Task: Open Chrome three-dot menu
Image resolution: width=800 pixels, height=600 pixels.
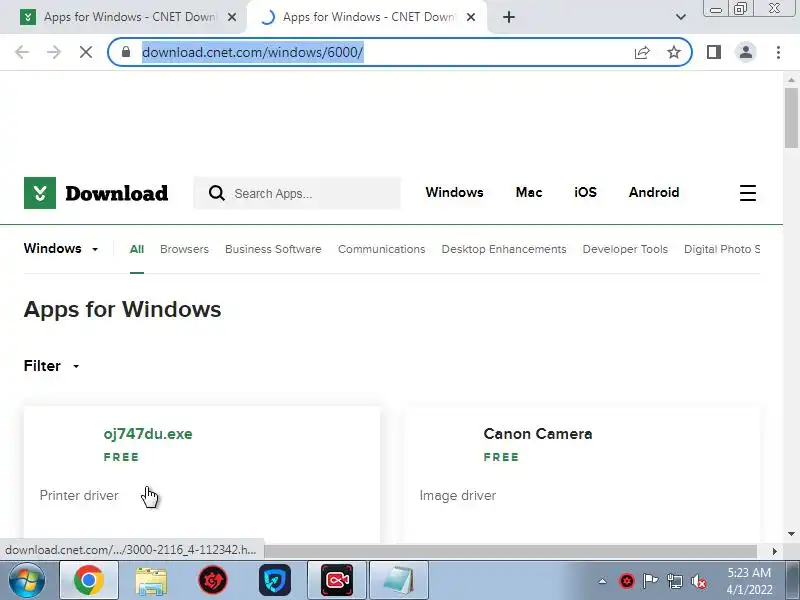Action: coord(778,52)
